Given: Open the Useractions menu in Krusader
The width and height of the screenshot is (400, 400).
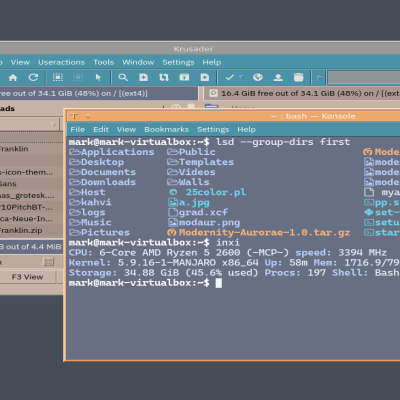Looking at the screenshot, I should [x=61, y=62].
